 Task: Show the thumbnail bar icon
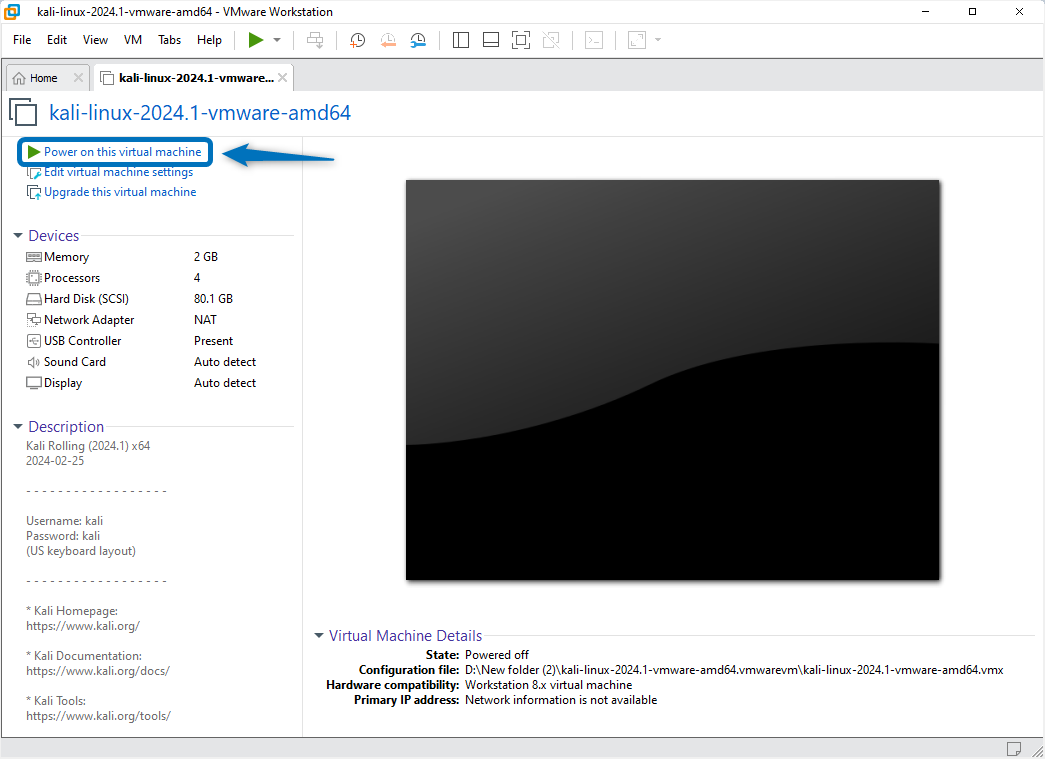490,40
